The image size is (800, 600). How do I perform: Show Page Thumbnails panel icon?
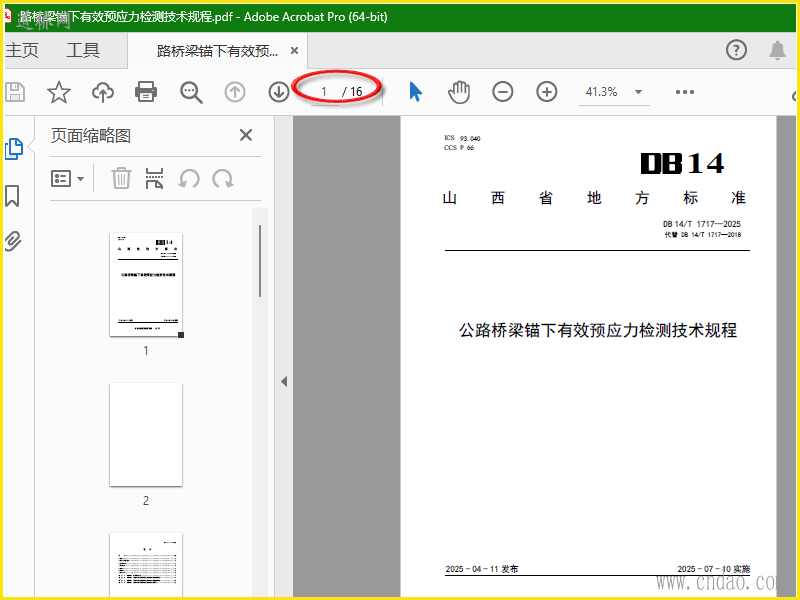point(14,149)
